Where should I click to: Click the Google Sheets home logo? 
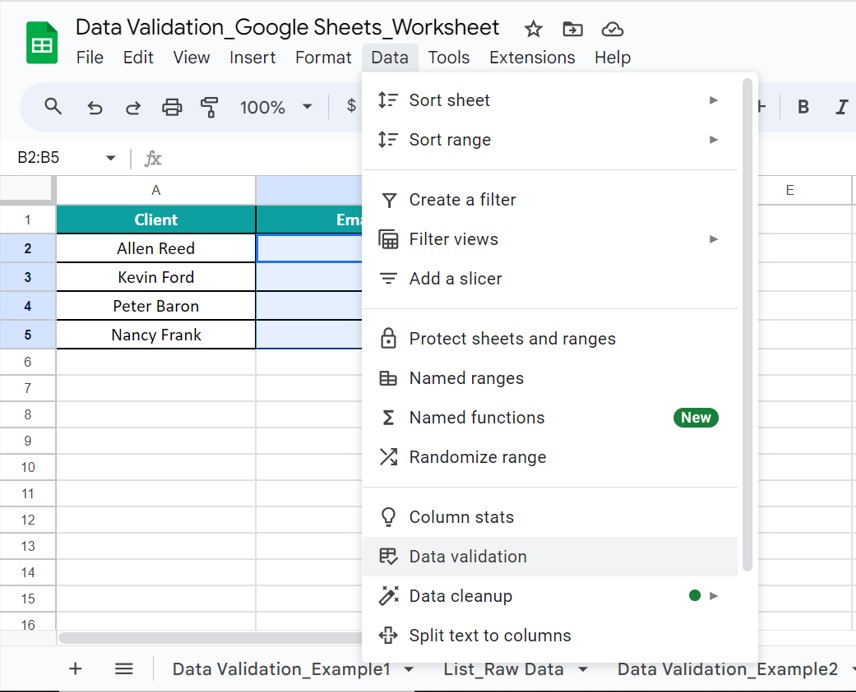click(x=42, y=43)
